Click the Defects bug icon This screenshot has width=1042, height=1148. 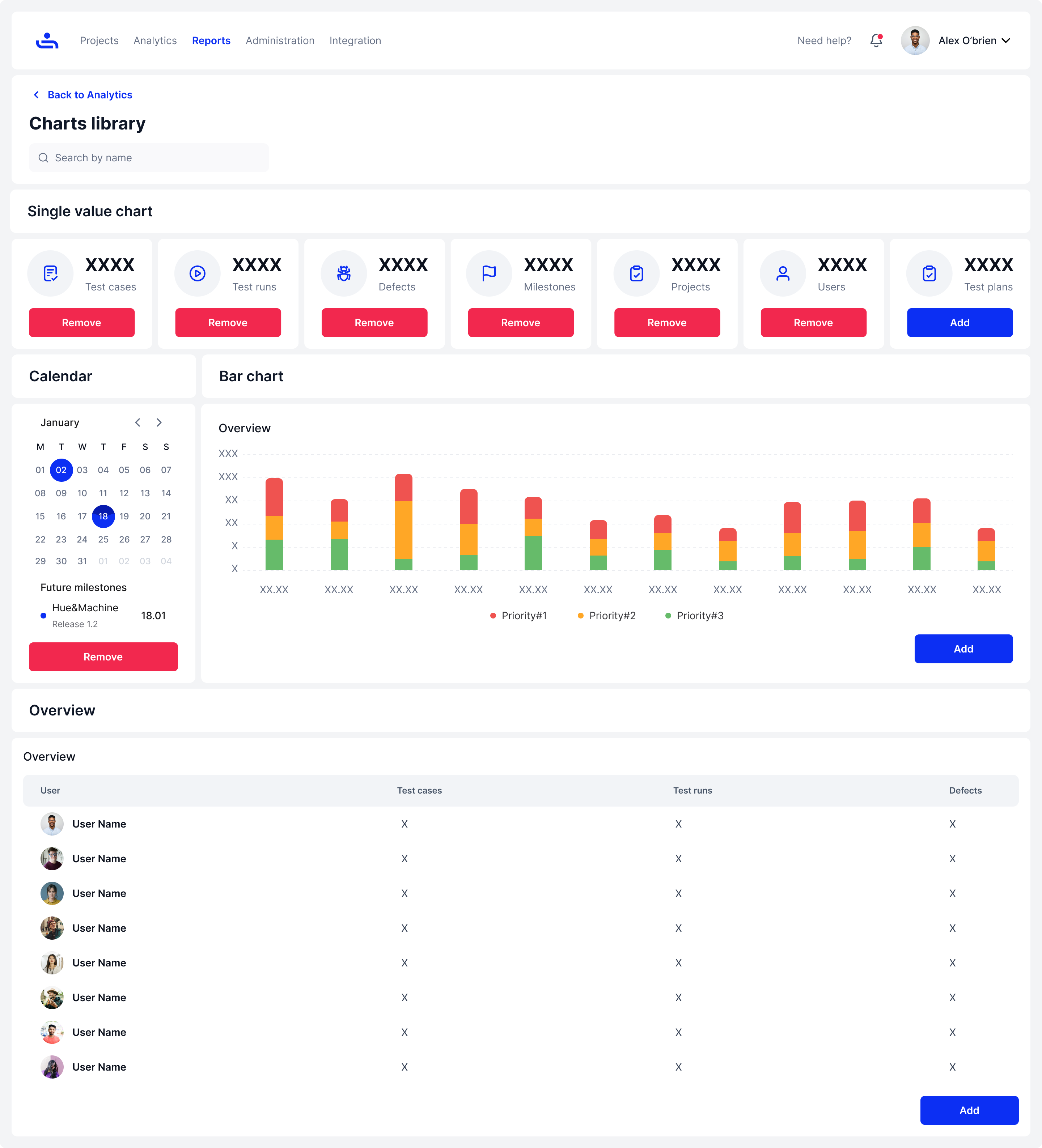(344, 273)
